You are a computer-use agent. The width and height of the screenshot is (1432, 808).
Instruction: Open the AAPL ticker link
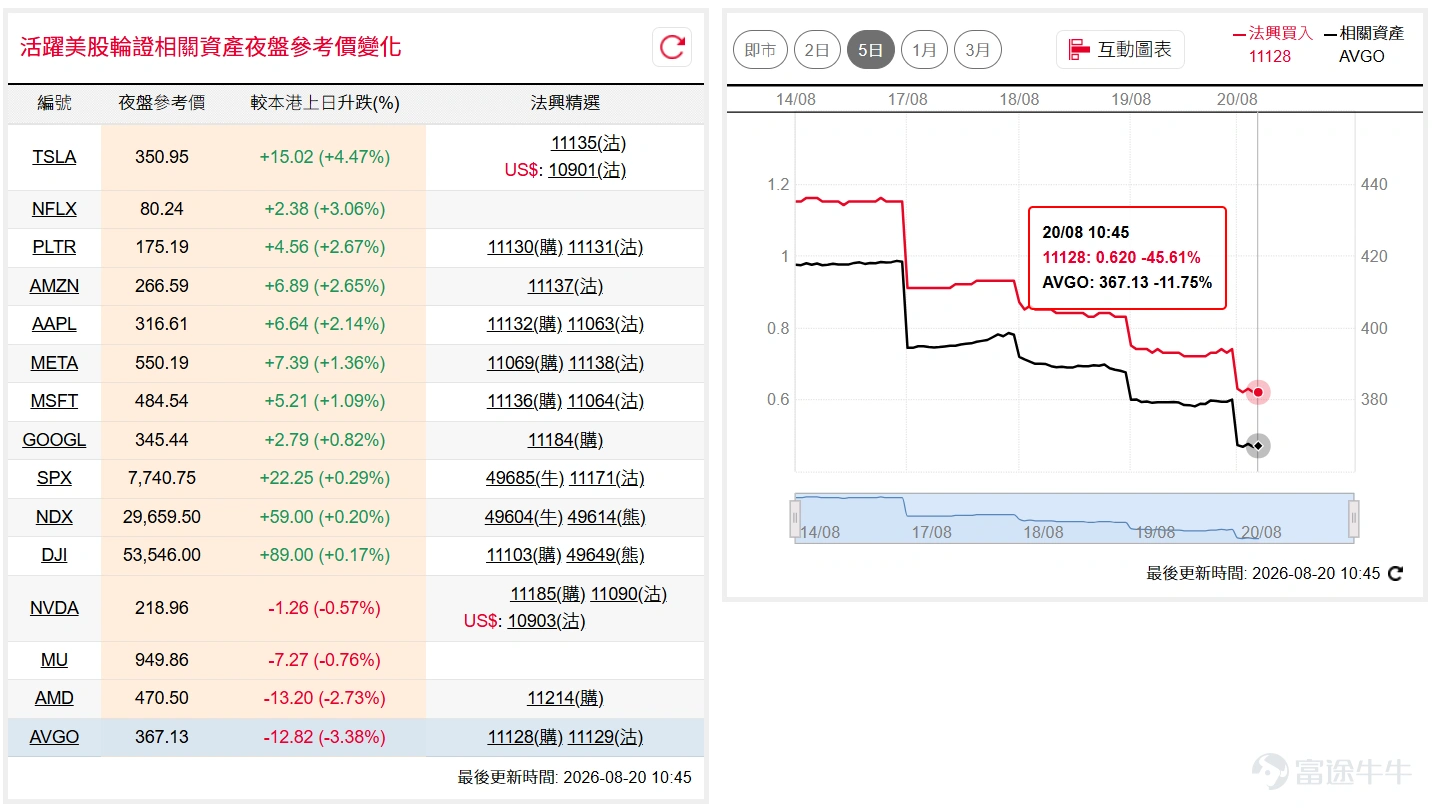point(54,324)
